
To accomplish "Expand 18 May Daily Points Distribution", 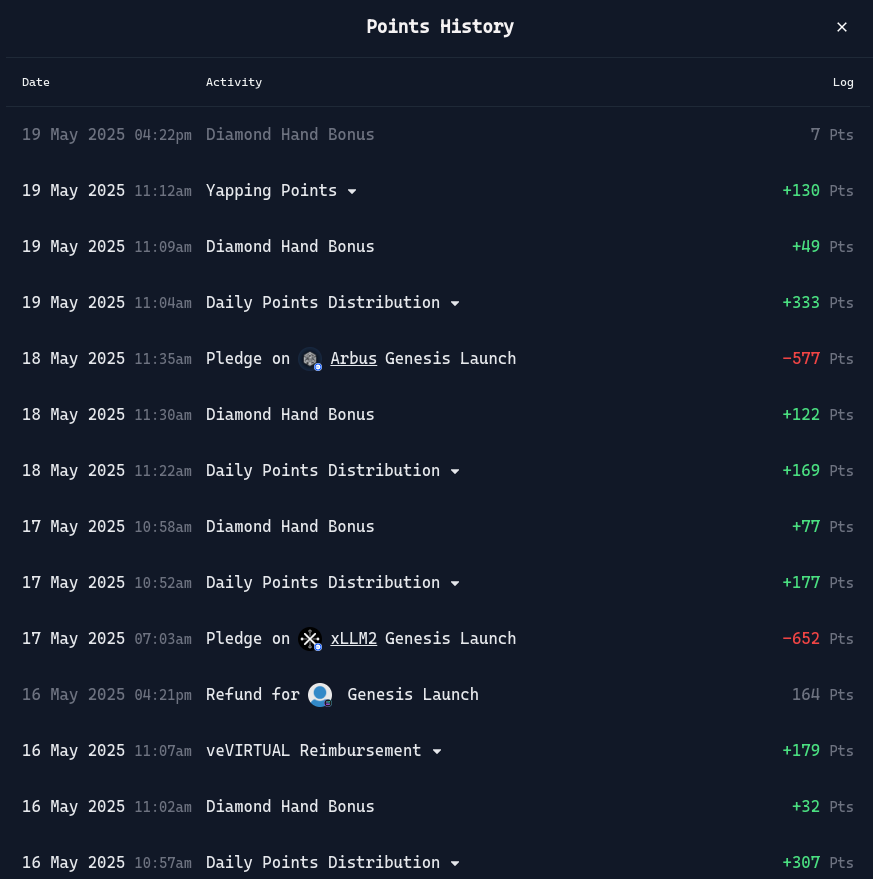I will coord(455,471).
